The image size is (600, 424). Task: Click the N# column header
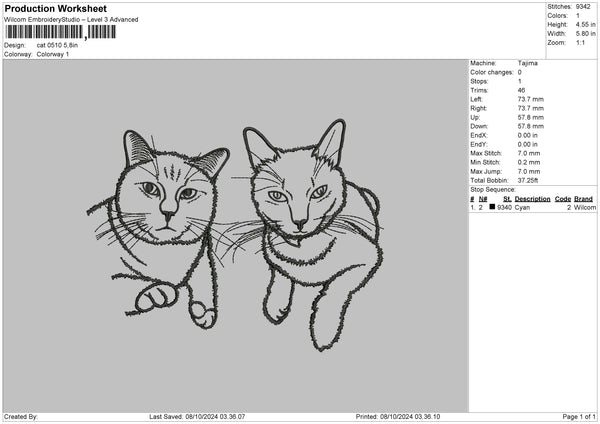(483, 199)
